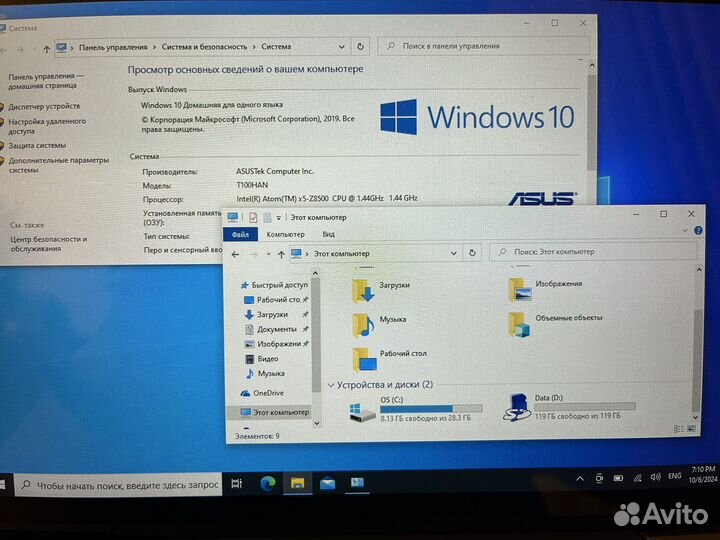Select Этот компьютер in the navigation pane
720x540 pixels.
click(x=274, y=412)
